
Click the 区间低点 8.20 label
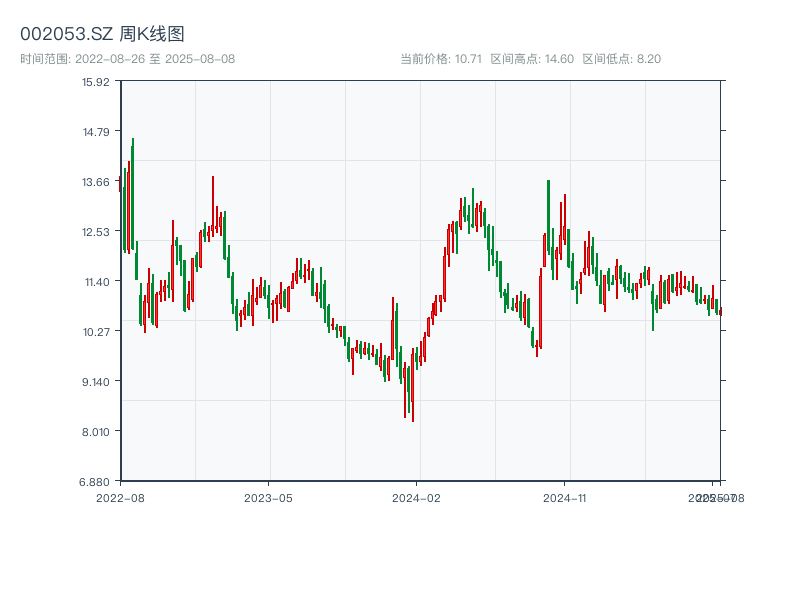pos(621,59)
